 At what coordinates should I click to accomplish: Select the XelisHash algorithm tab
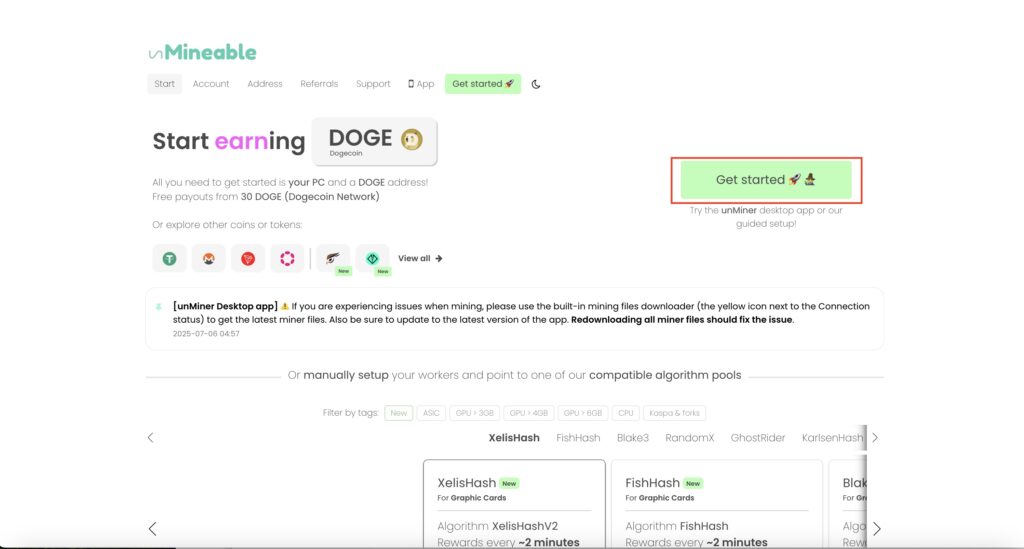tap(514, 438)
